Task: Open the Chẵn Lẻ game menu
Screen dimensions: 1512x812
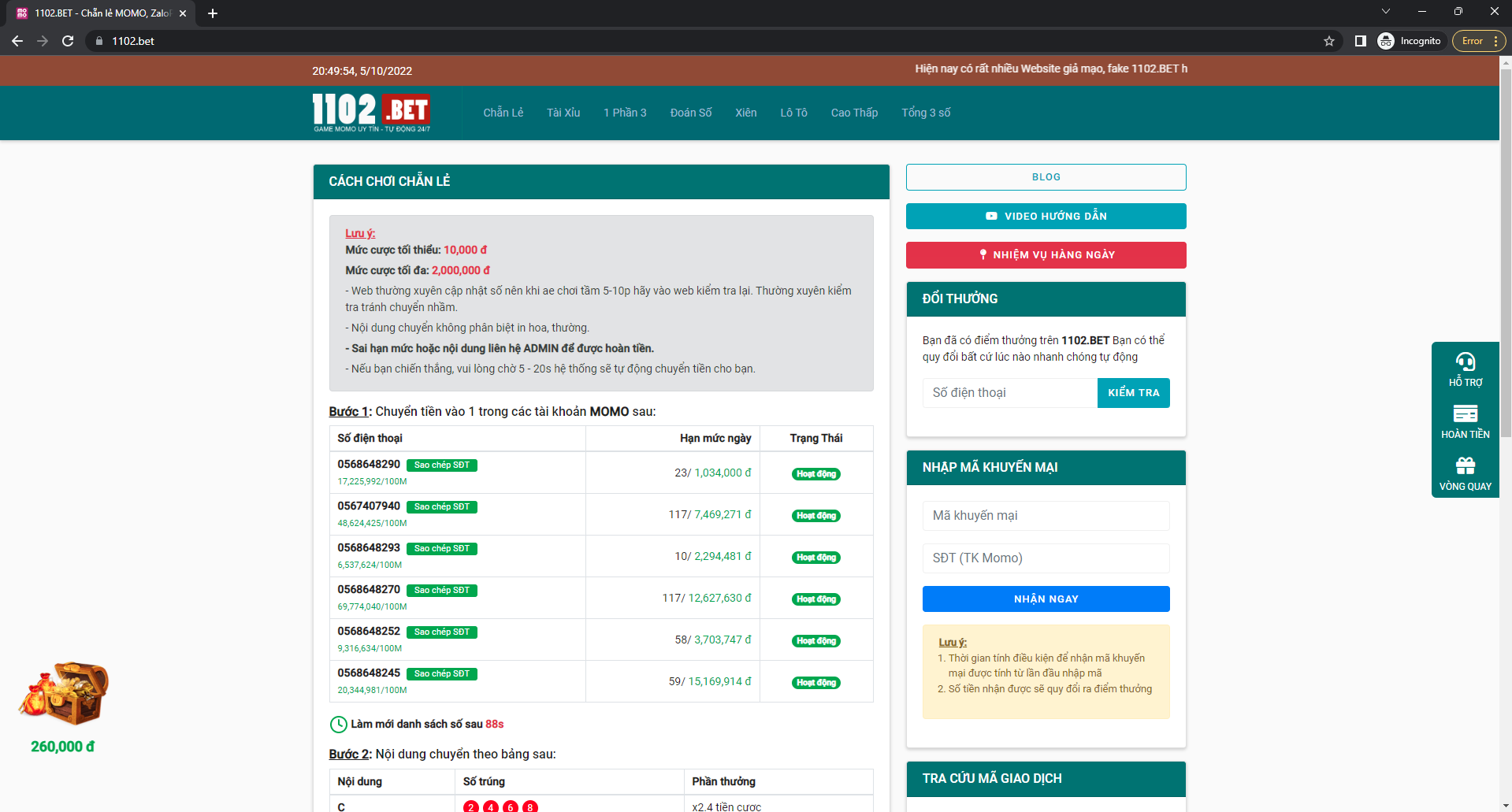Action: point(503,113)
